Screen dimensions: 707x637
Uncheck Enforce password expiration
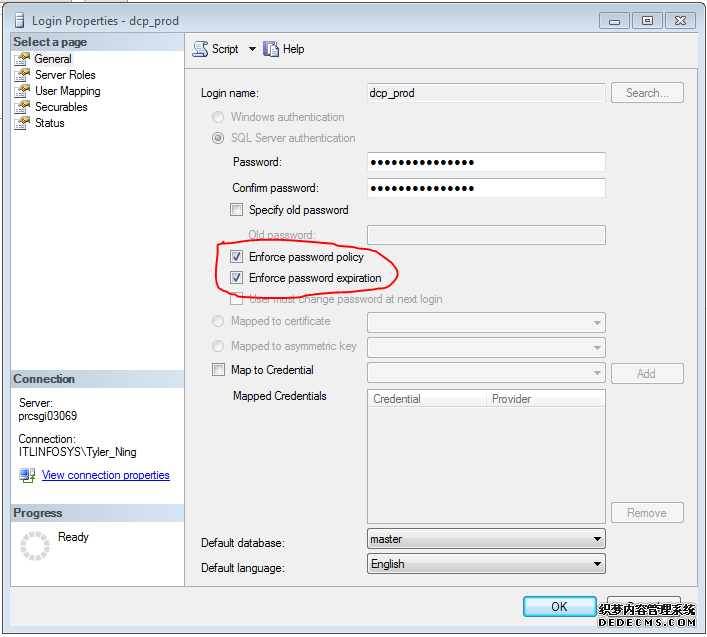(237, 278)
